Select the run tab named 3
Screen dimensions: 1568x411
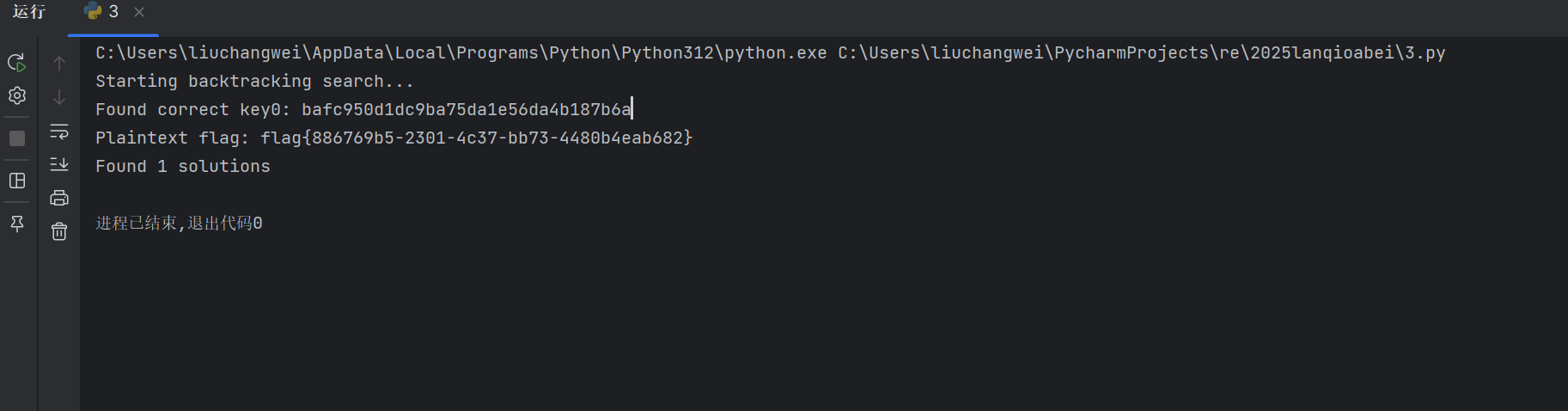pyautogui.click(x=102, y=12)
